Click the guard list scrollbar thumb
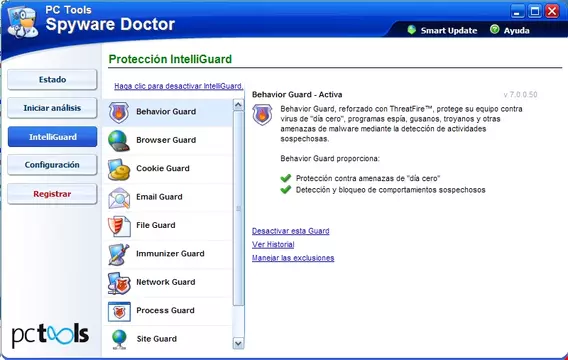 (238, 209)
